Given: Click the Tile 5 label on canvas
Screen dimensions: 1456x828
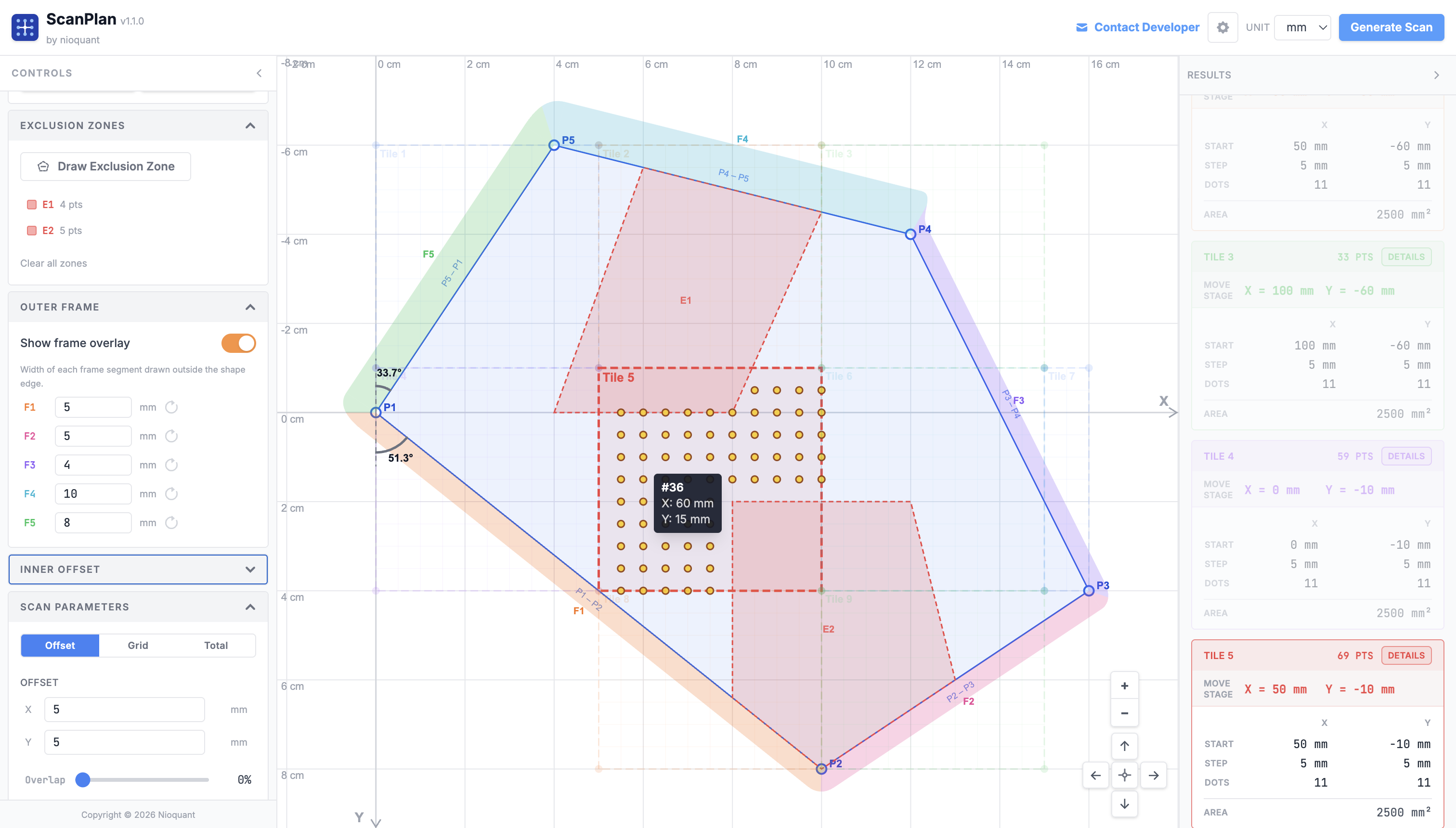Looking at the screenshot, I should click(x=618, y=377).
